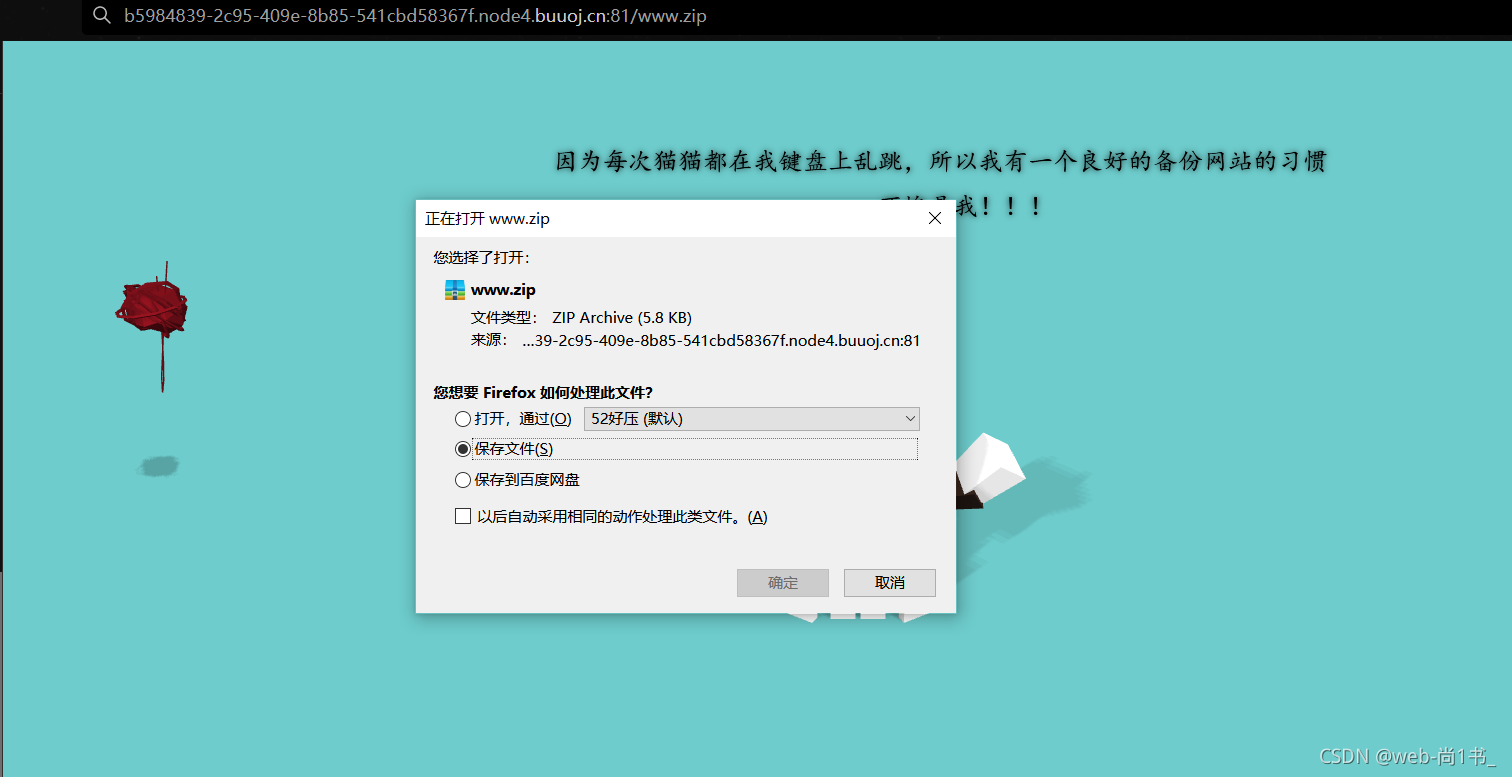Click the URL text in the address bar
Screen dimensions: 1512x777
point(415,16)
